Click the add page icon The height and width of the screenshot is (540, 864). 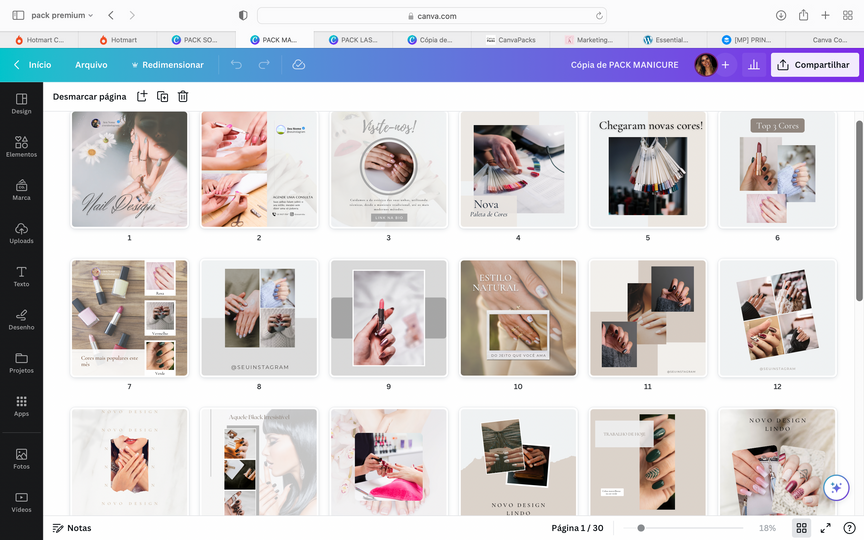[141, 96]
